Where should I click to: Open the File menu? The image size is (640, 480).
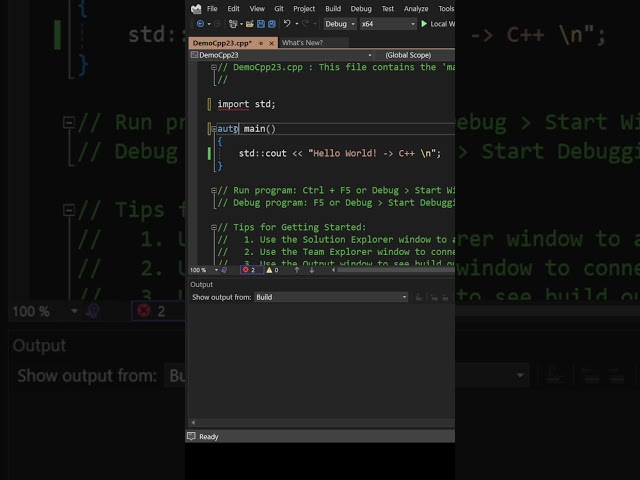[x=212, y=9]
